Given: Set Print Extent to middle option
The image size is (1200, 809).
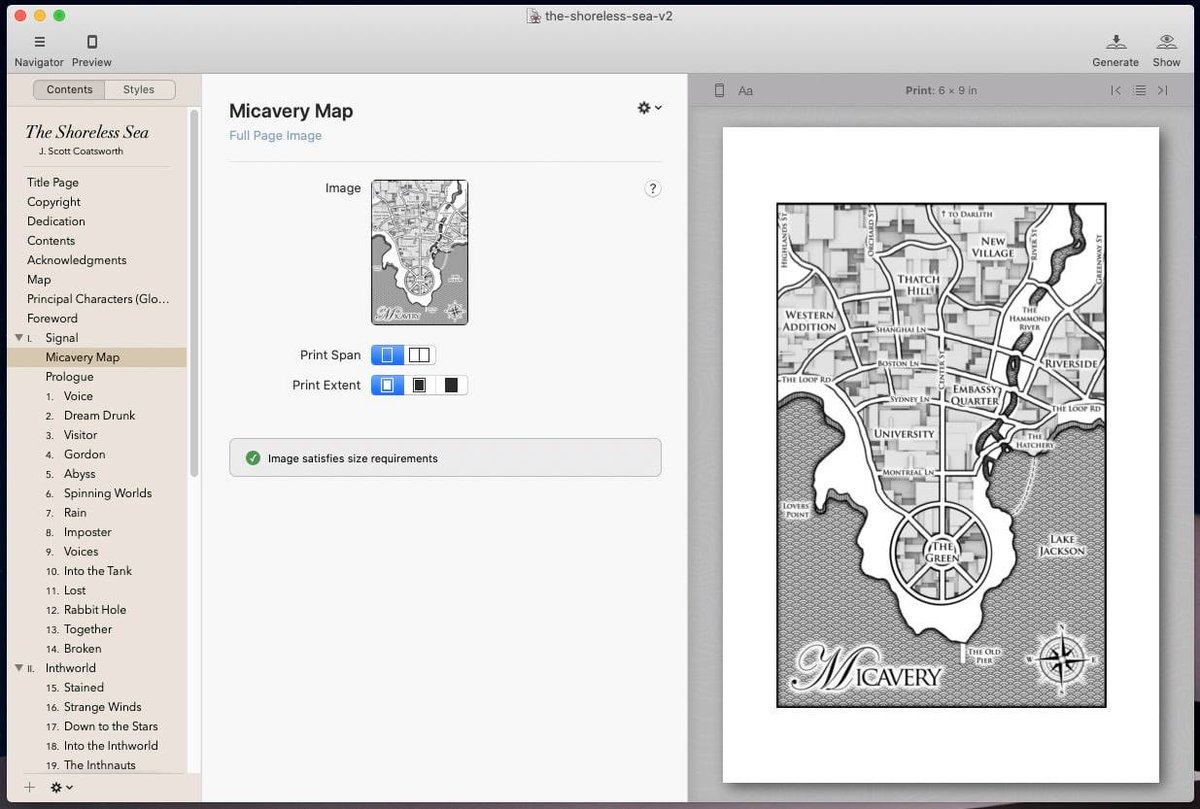Looking at the screenshot, I should tap(420, 385).
